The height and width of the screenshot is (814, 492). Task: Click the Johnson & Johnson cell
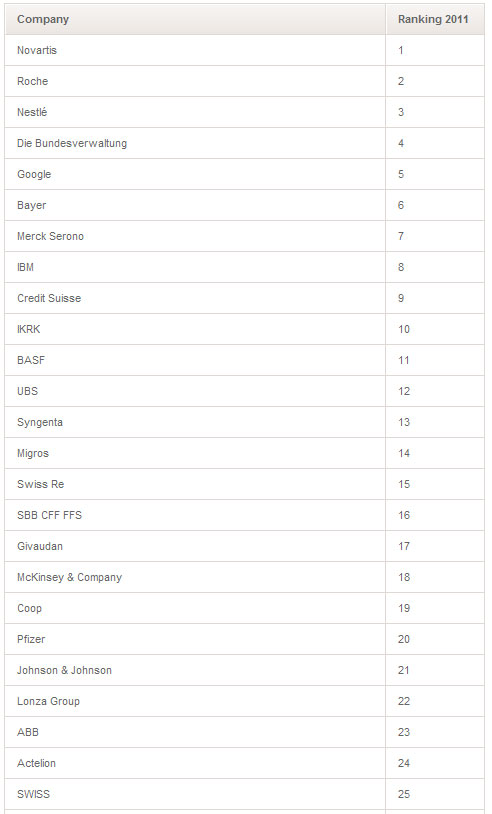click(195, 670)
